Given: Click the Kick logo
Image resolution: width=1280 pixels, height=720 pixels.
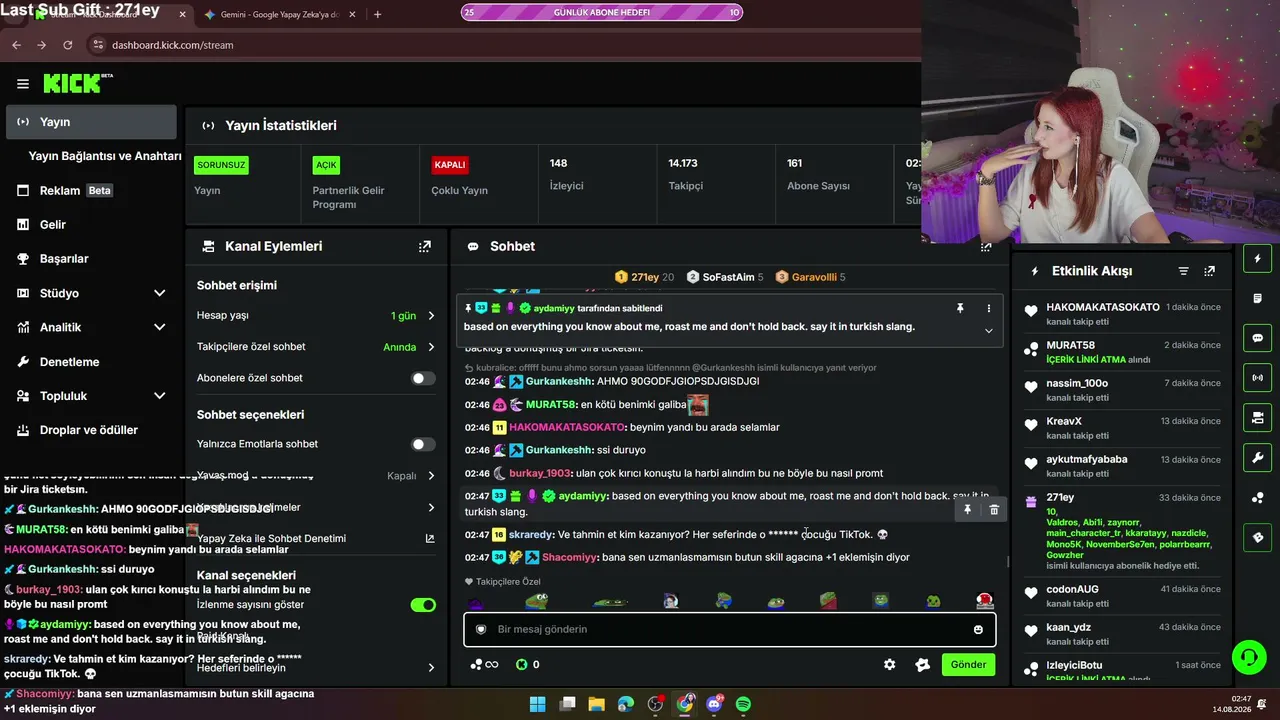Looking at the screenshot, I should (78, 84).
